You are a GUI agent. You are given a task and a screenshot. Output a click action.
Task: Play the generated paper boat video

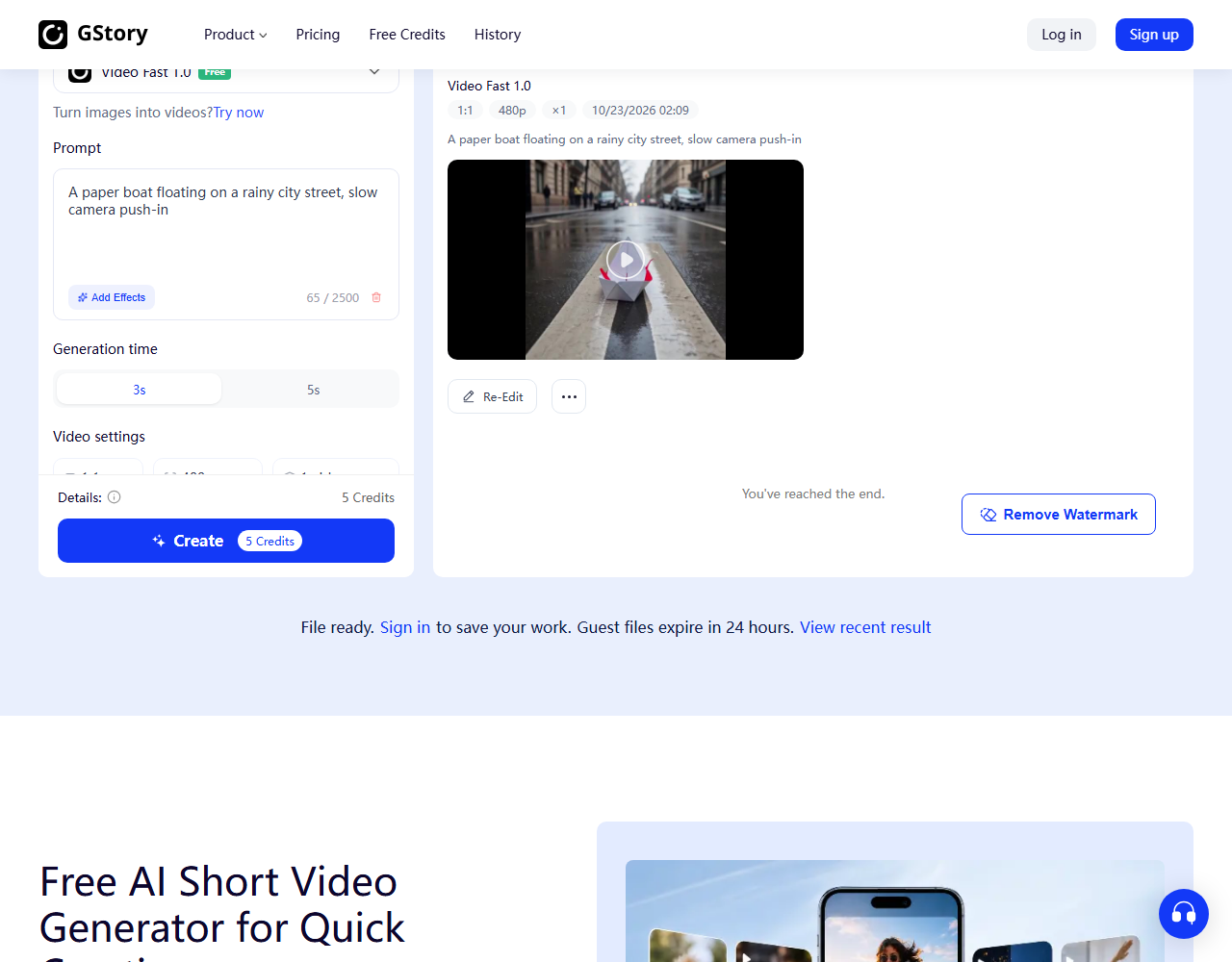(626, 260)
